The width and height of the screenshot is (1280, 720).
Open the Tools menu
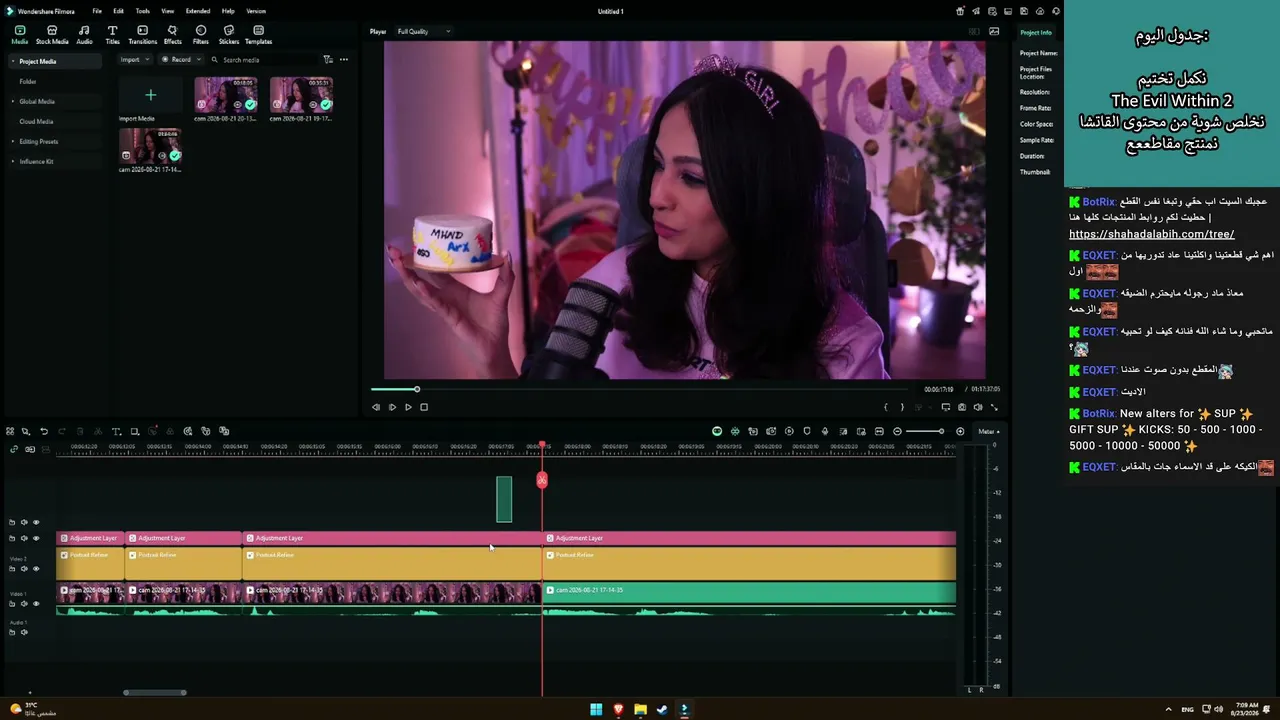143,11
